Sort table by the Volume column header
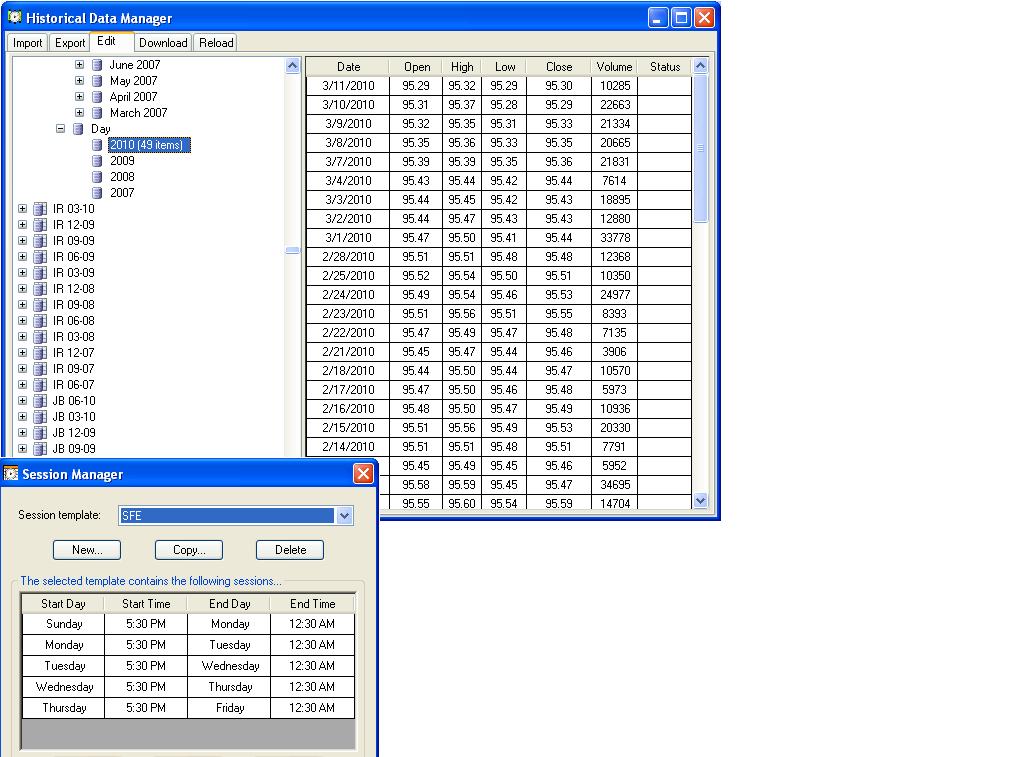1024x757 pixels. (615, 67)
